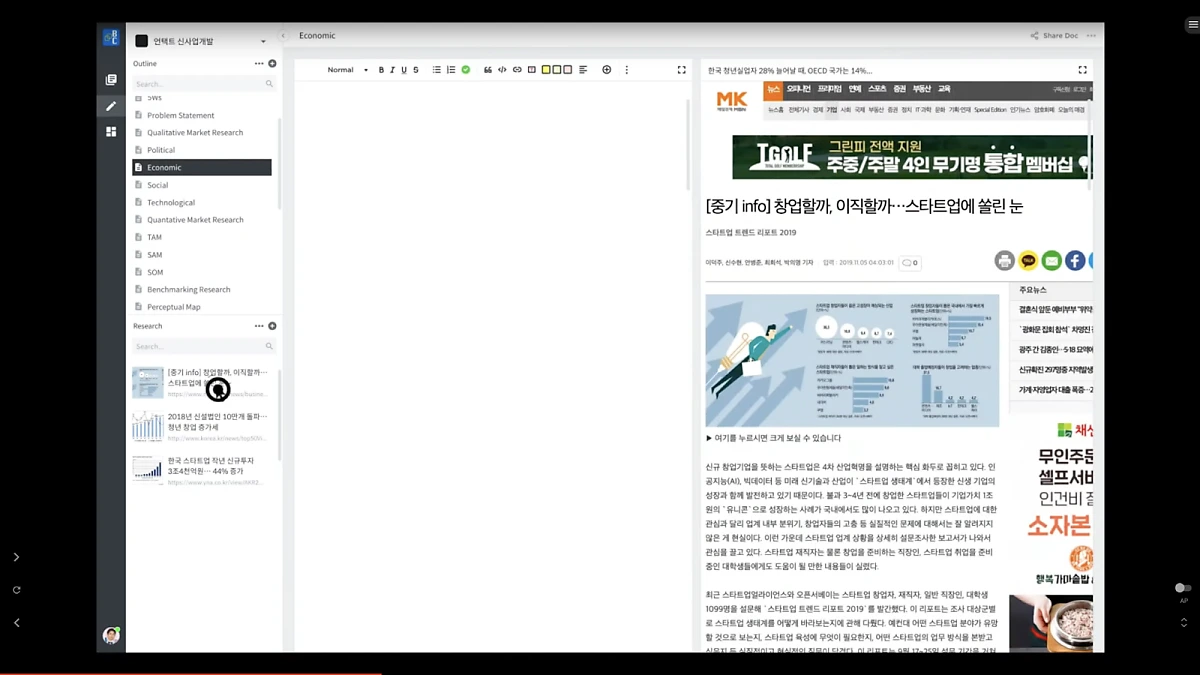This screenshot has width=1200, height=675.
Task: Open the Outline section options menu
Action: click(258, 63)
